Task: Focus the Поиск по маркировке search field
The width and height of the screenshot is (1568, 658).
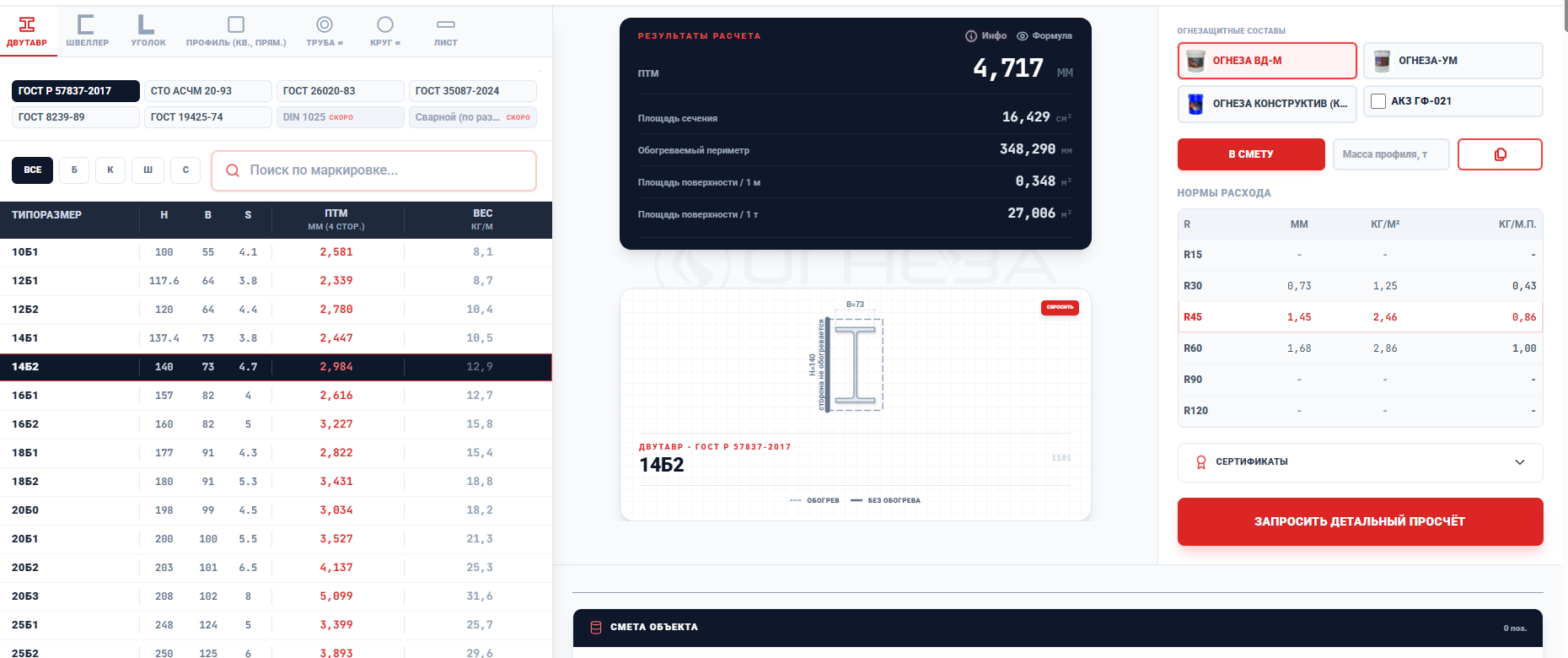Action: (x=373, y=170)
